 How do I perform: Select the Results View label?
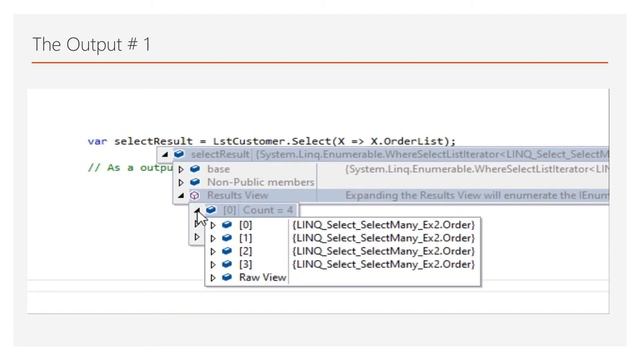pos(238,196)
